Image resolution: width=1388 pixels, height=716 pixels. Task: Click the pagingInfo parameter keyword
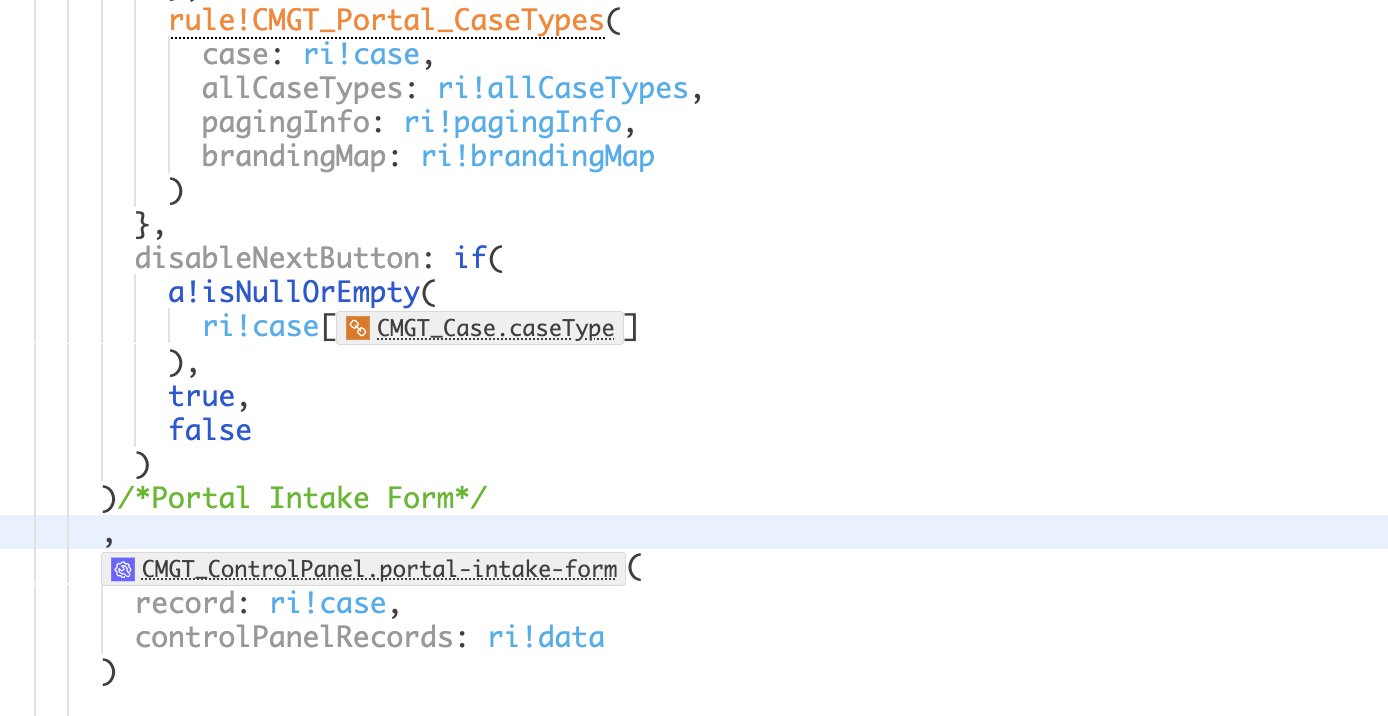click(x=286, y=122)
